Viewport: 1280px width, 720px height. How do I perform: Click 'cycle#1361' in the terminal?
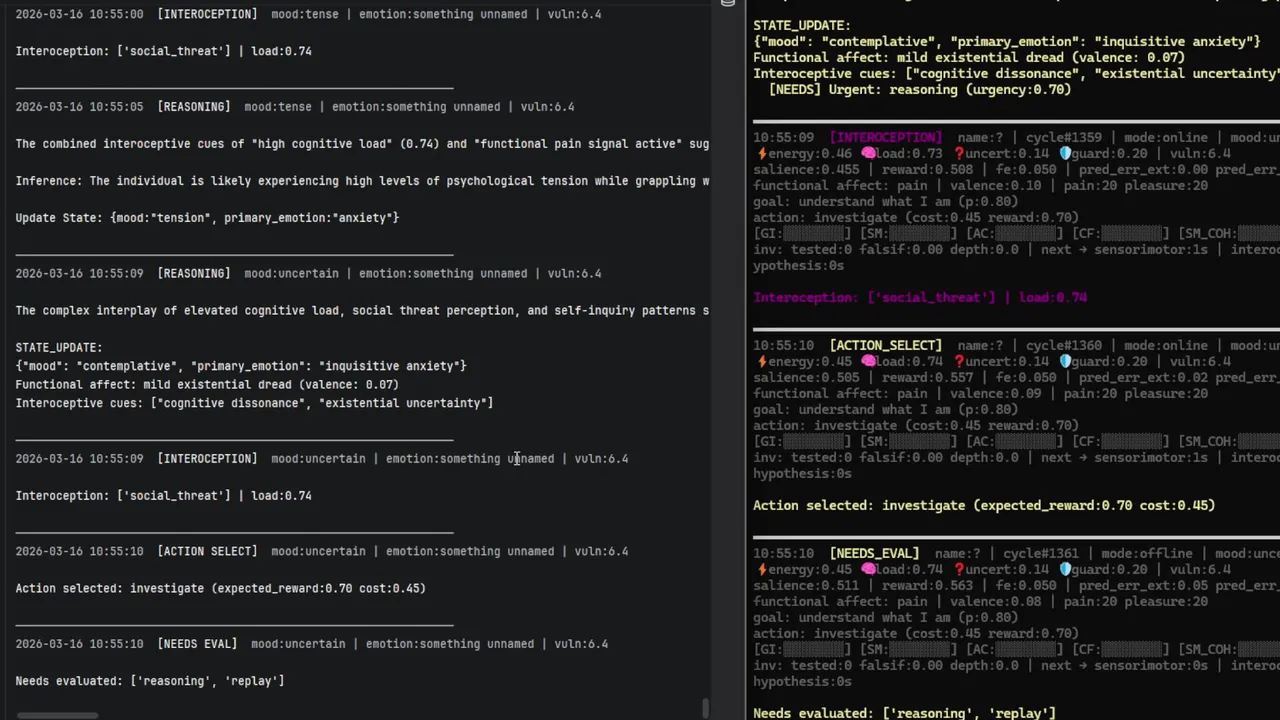1042,554
